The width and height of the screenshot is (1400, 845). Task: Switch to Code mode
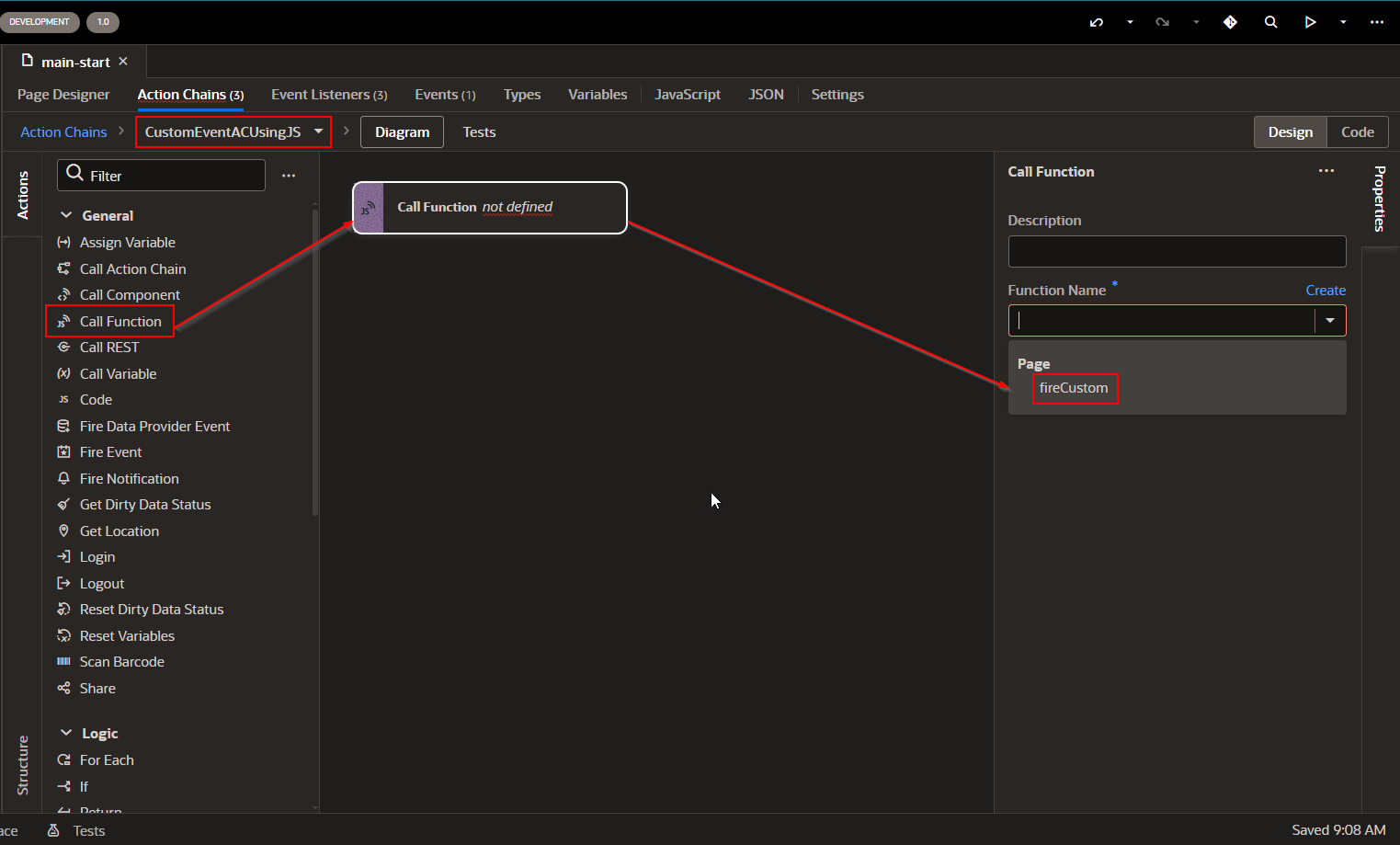[1357, 131]
